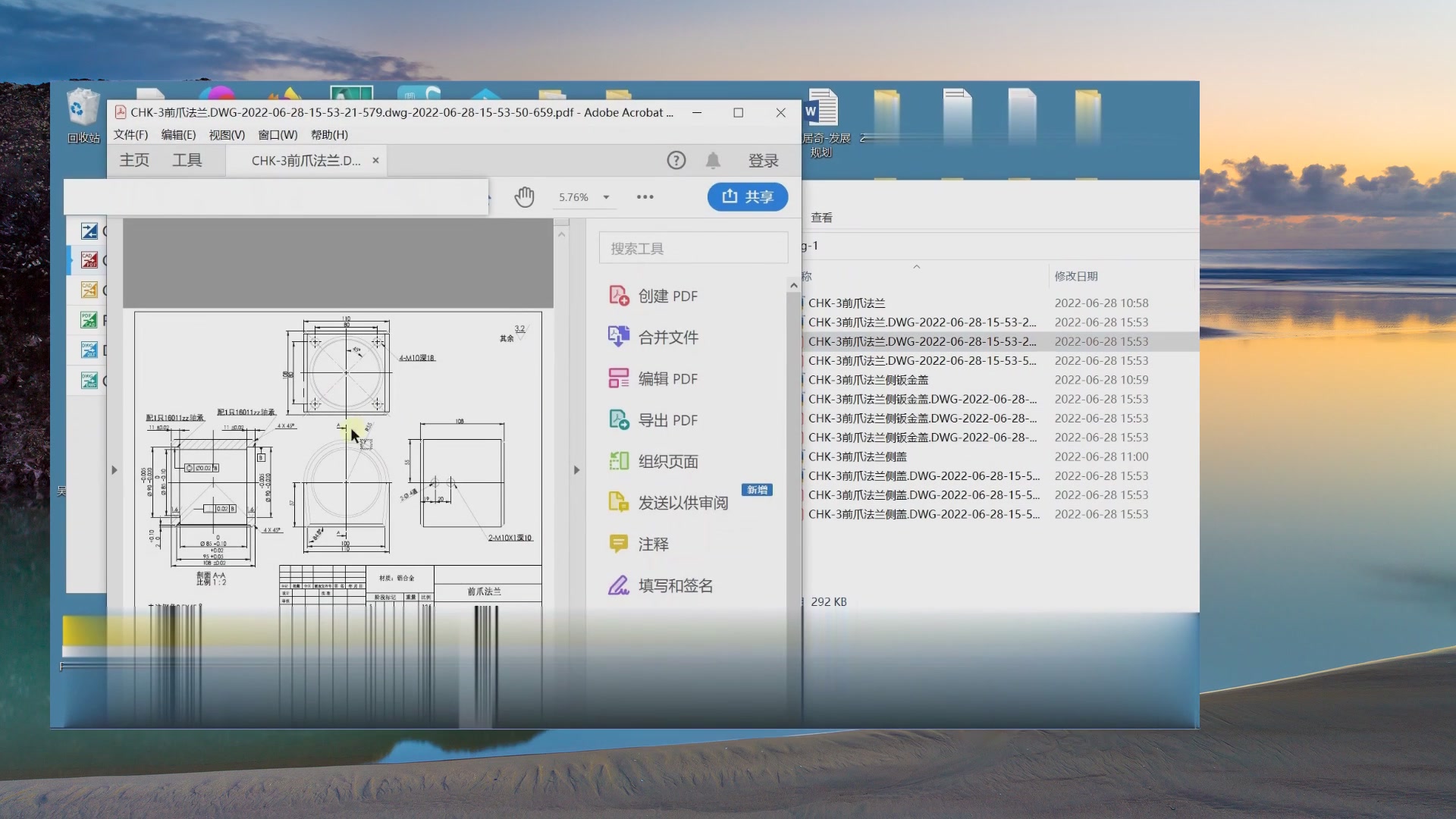The image size is (1456, 819).
Task: Click the 导出 PDF icon
Action: pos(619,419)
